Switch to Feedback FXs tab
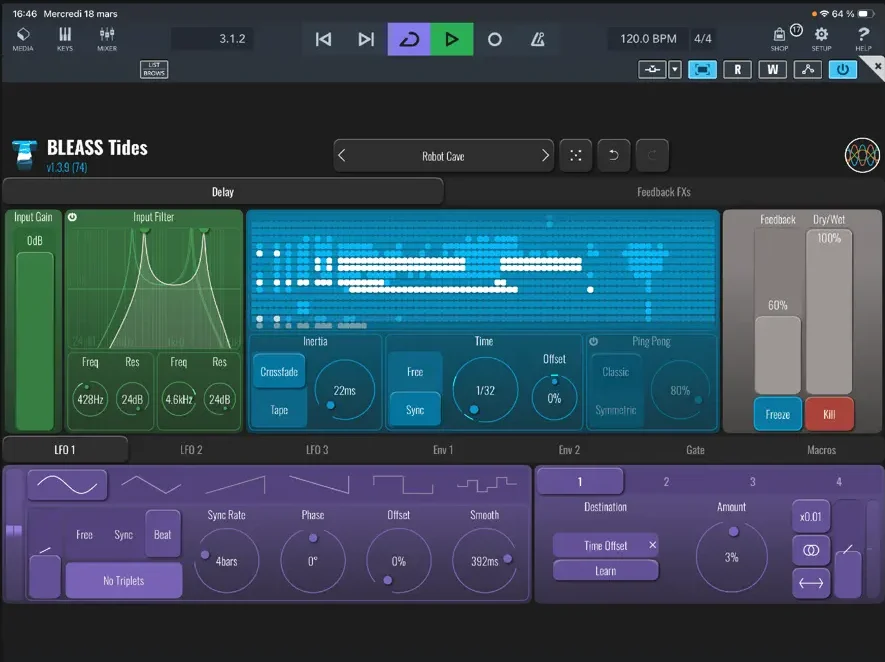 [664, 192]
